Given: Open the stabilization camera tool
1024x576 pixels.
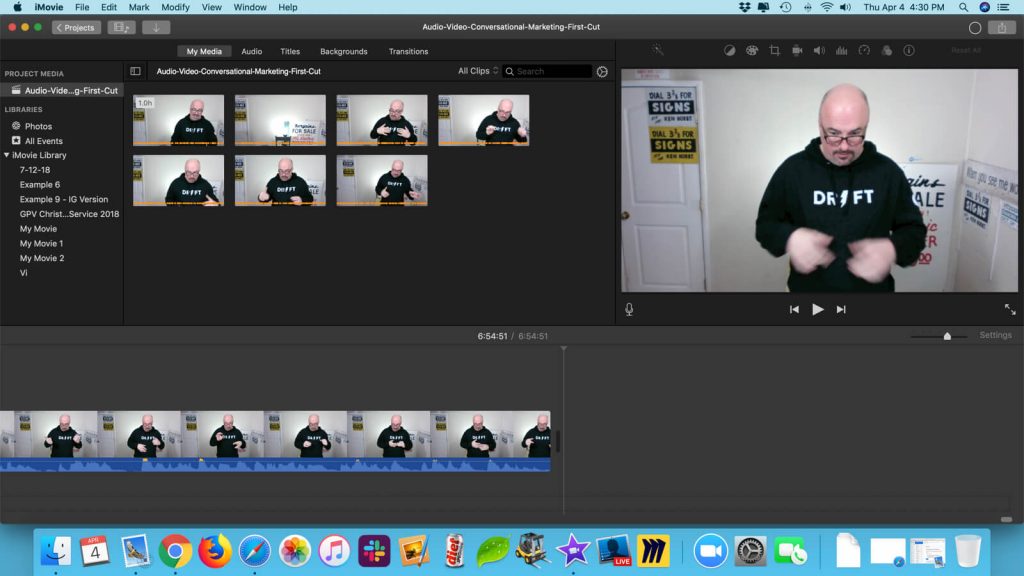Looking at the screenshot, I should pos(797,50).
